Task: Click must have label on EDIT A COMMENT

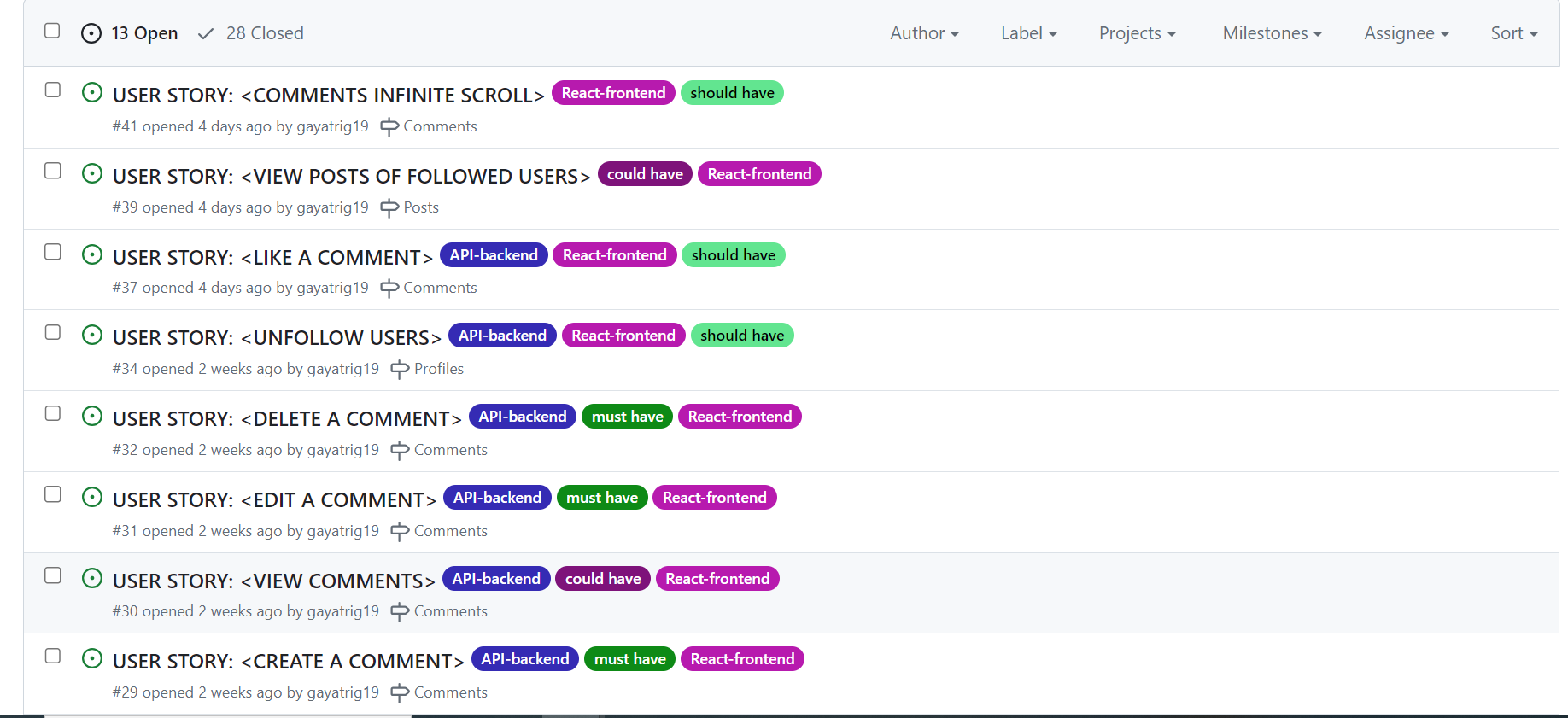Action: [x=602, y=498]
